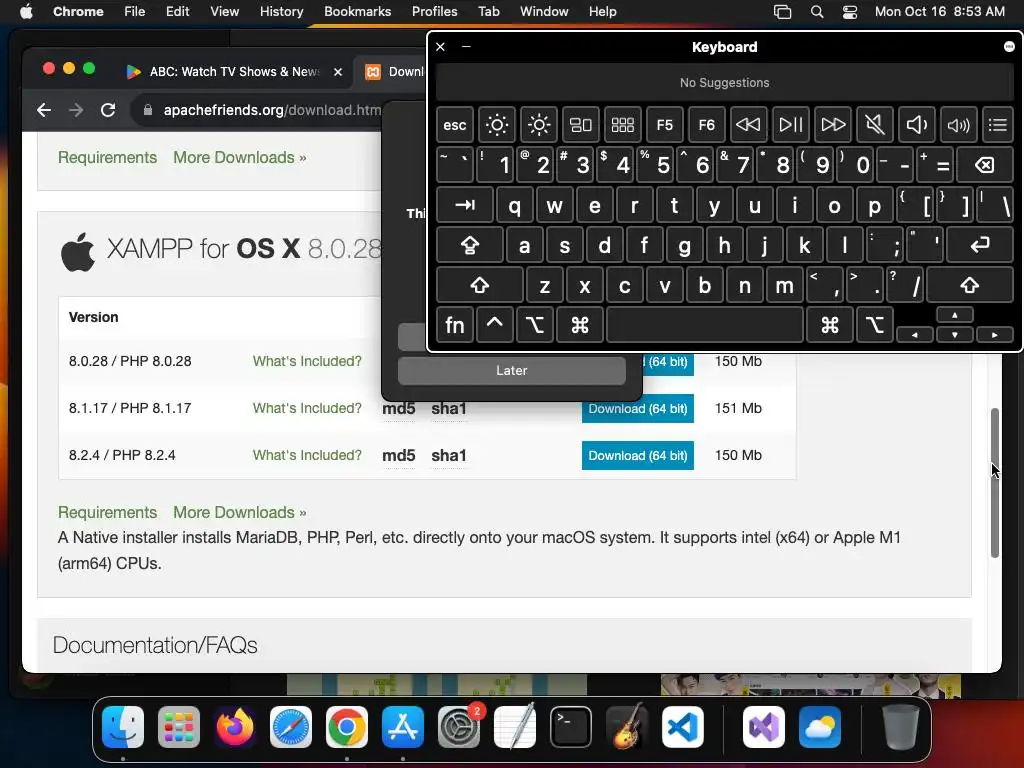Screen dimensions: 1024x768
Task: Toggle the right shift key
Action: (x=970, y=285)
